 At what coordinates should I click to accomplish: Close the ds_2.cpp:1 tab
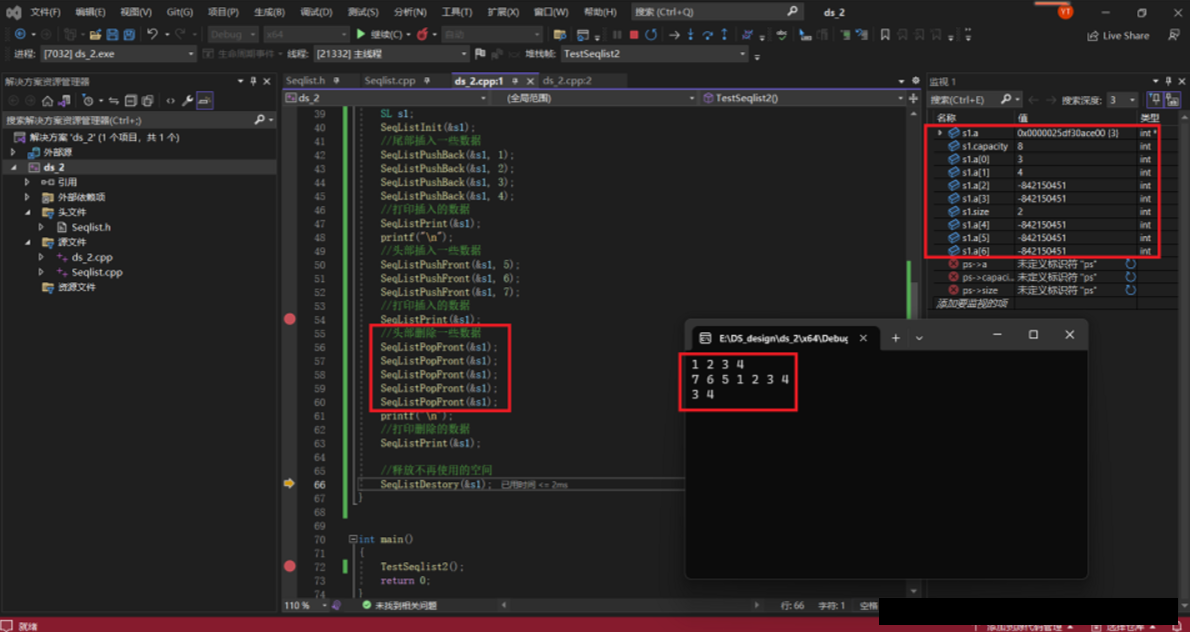(529, 80)
